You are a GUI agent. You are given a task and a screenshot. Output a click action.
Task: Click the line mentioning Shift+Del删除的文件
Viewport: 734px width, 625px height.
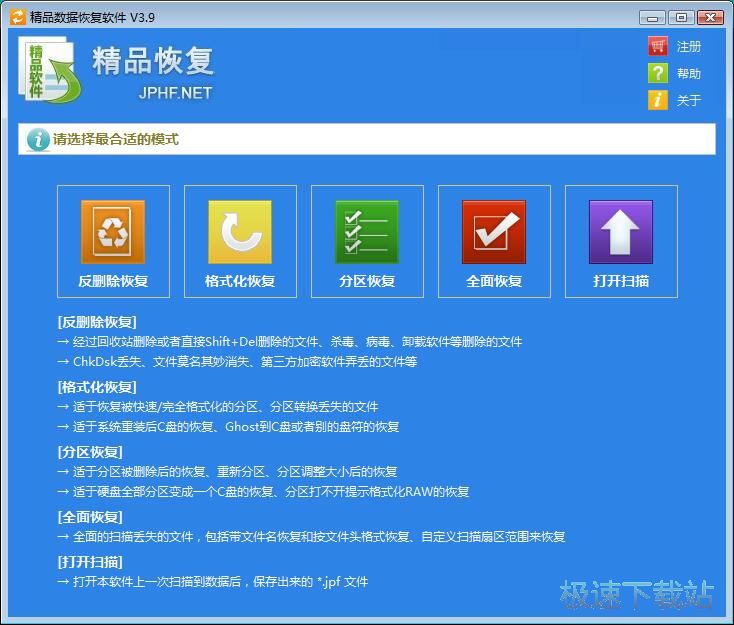click(289, 342)
